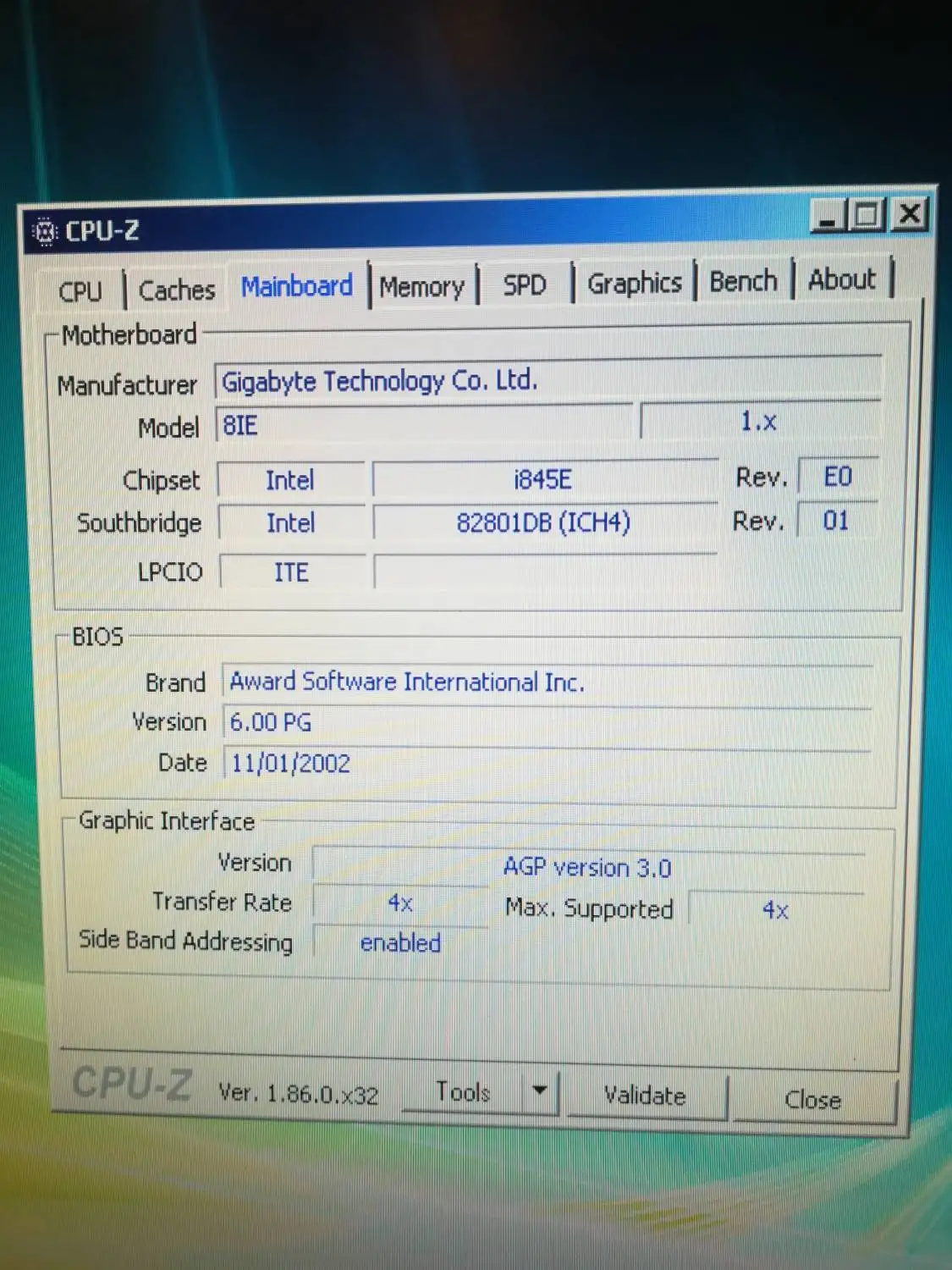Click the model revision field 1.x
The width and height of the screenshot is (952, 1270).
tap(759, 420)
